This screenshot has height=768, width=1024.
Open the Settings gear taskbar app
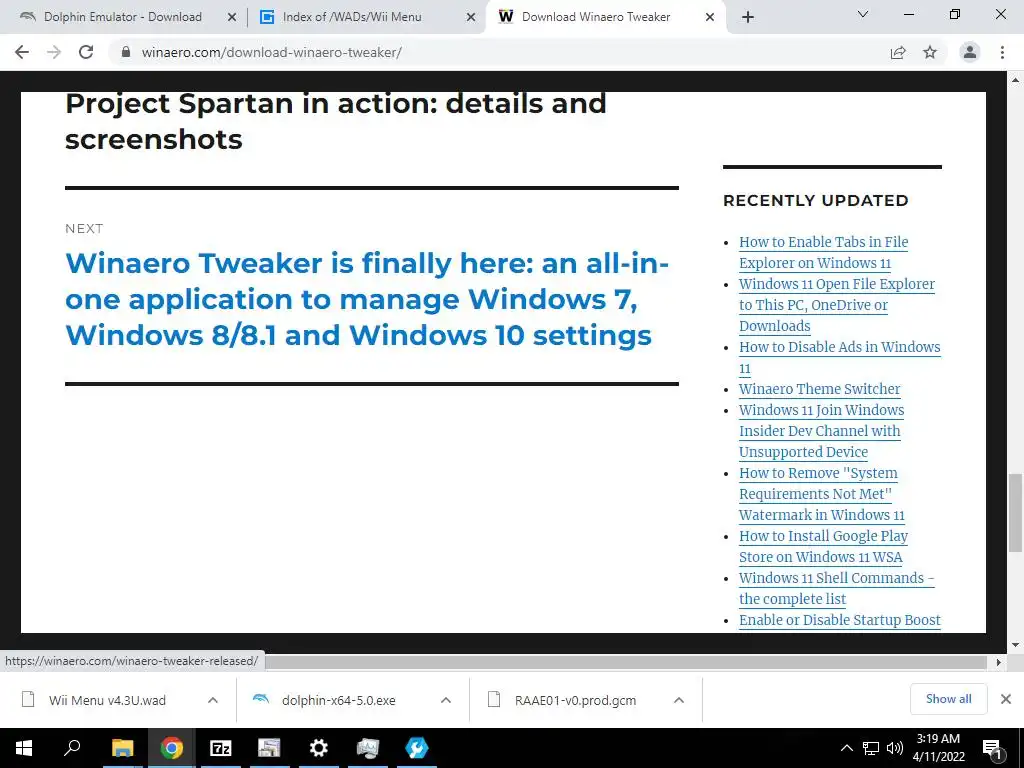(319, 748)
